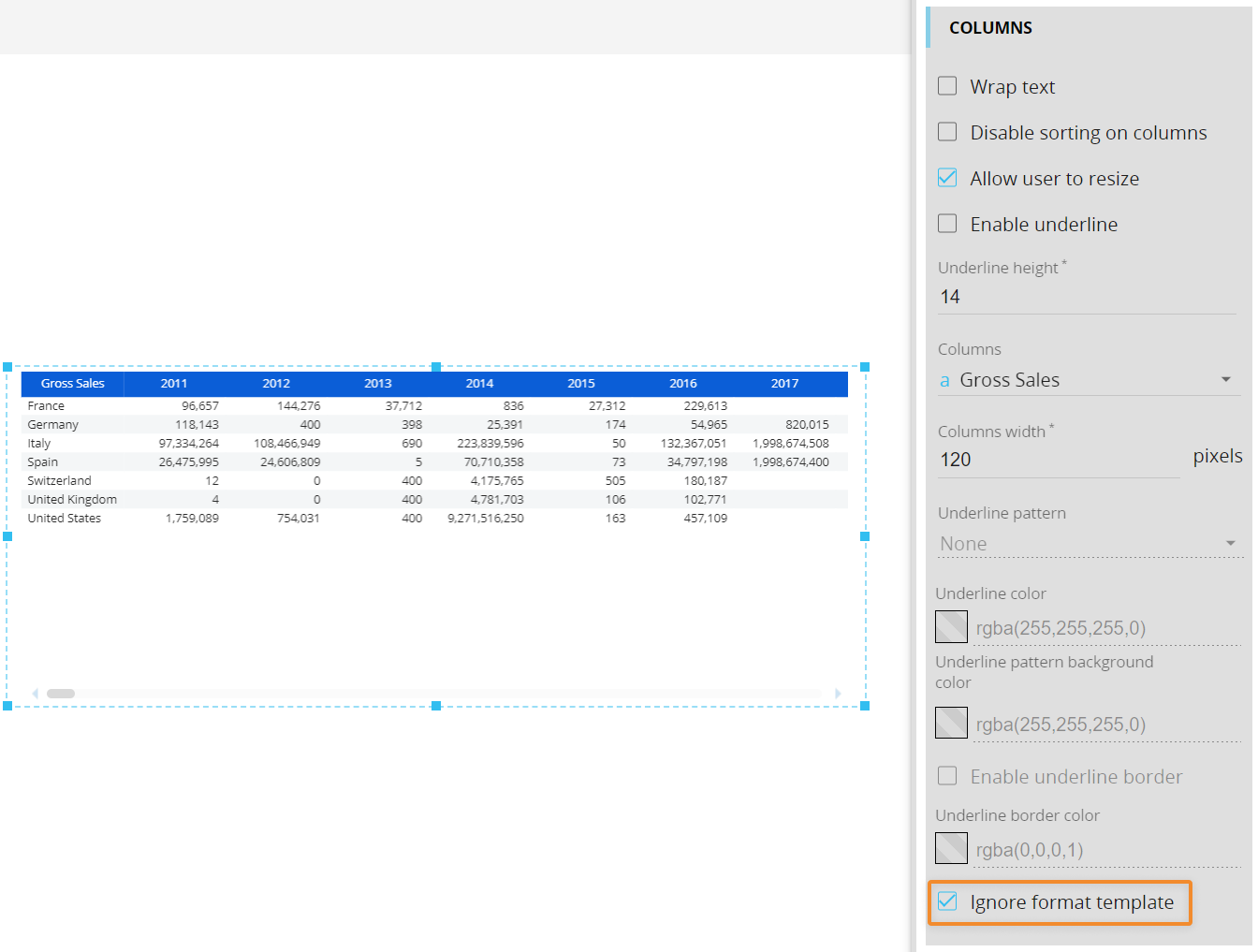Viewport: 1258px width, 952px height.
Task: Open the Columns Gross Sales dropdown
Action: tap(1225, 380)
